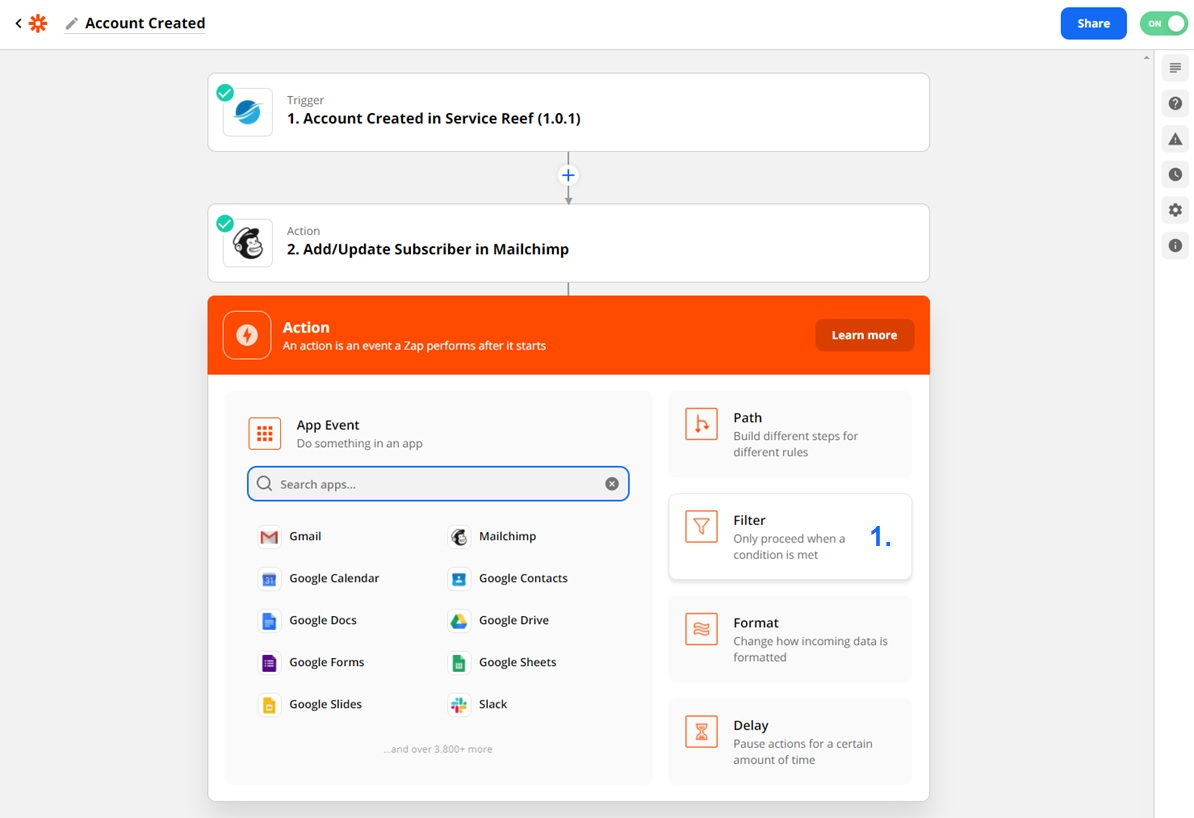Viewport: 1194px width, 818px height.
Task: Click the Action lightning bolt icon
Action: (x=247, y=335)
